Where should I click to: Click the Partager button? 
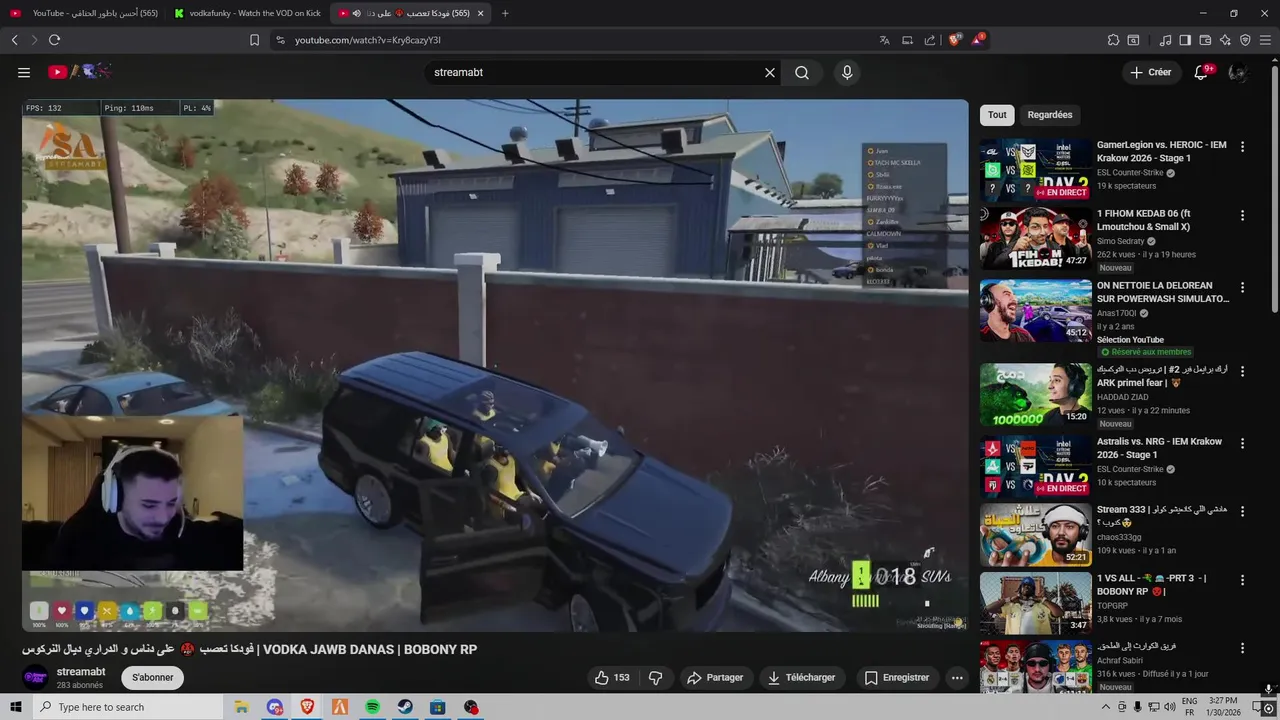(x=715, y=678)
